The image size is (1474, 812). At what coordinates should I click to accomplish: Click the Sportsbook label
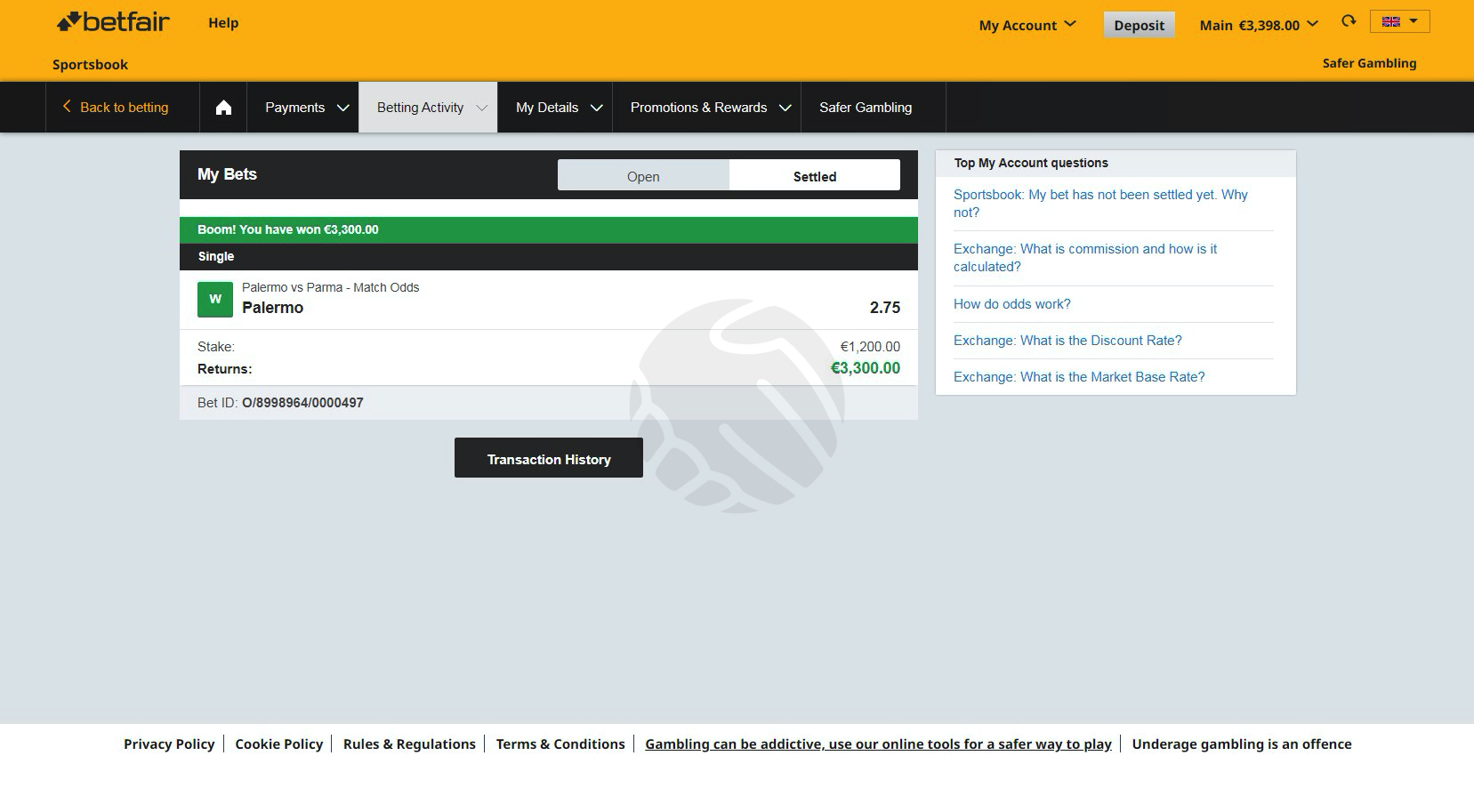coord(90,64)
